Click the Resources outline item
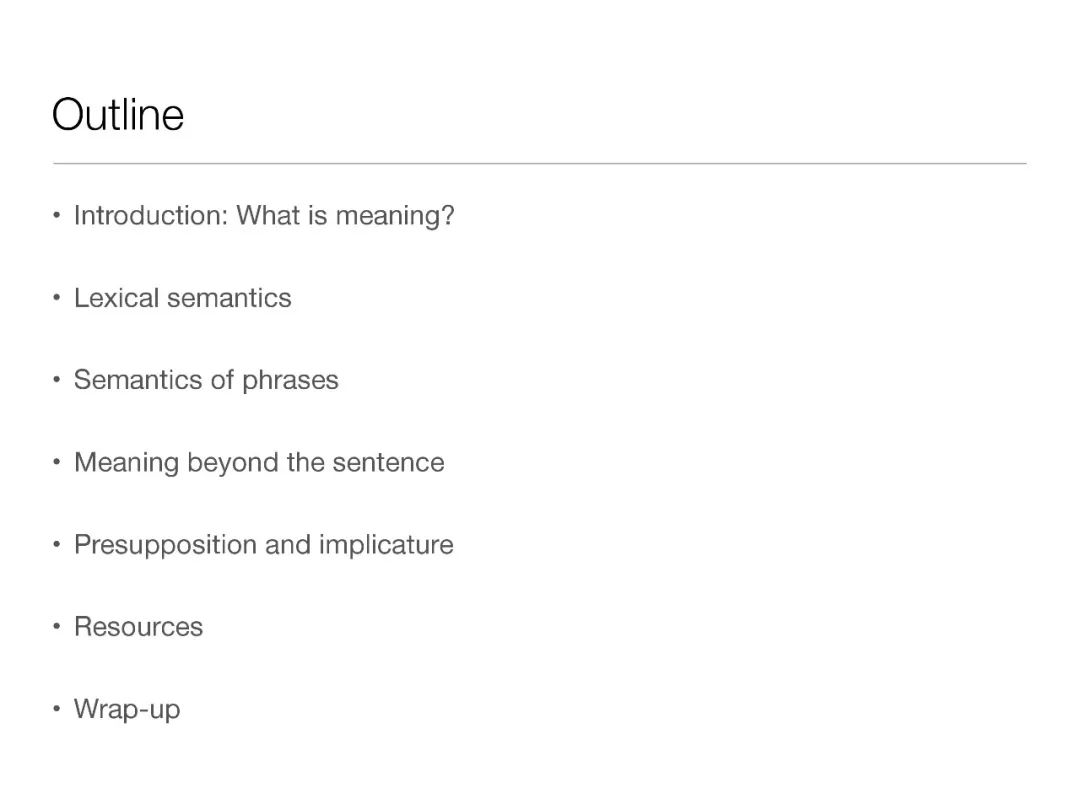The width and height of the screenshot is (1080, 810). click(x=138, y=627)
